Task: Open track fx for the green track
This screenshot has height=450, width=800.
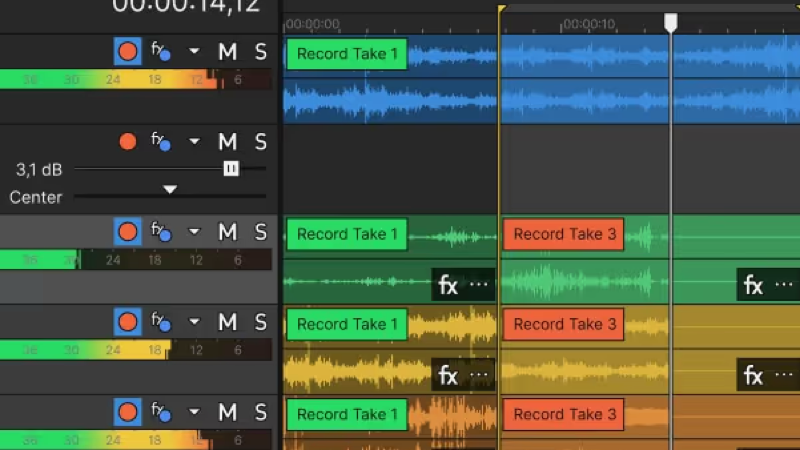Action: (x=161, y=232)
